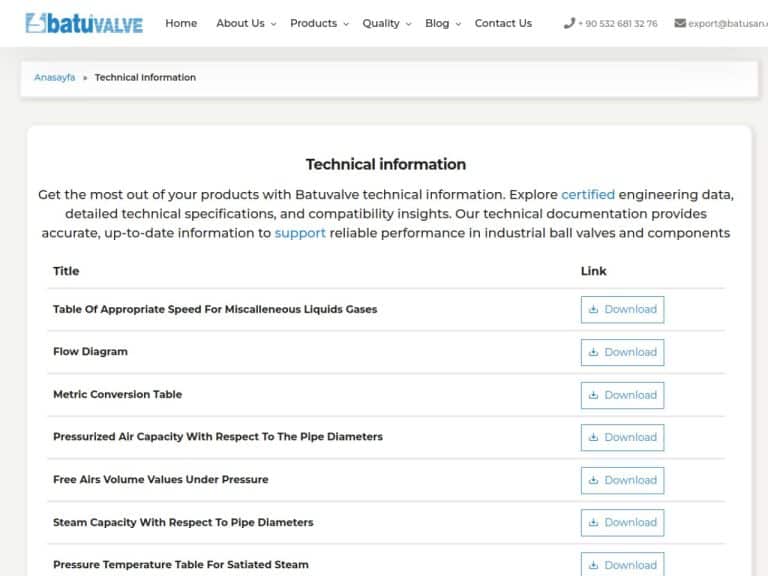Screen dimensions: 768x576
Task: Follow the Anasayfa breadcrumb link
Action: click(55, 77)
